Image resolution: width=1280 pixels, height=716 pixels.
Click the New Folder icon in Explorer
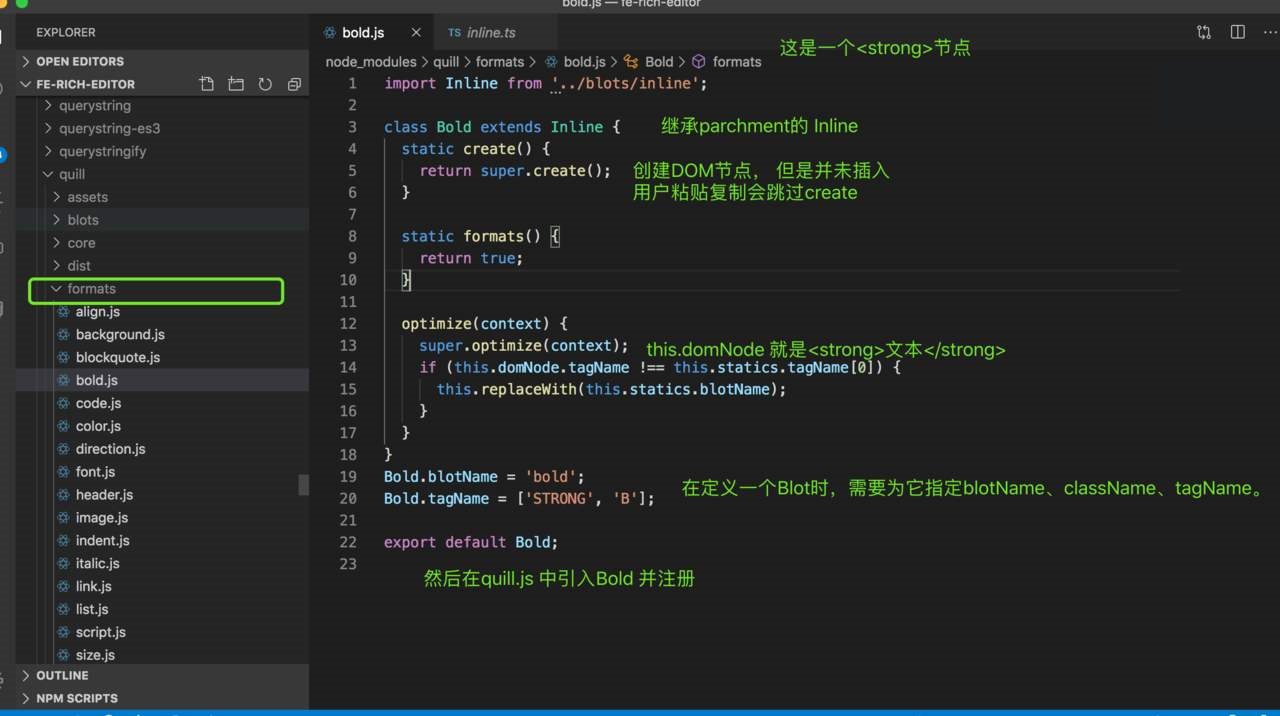[236, 84]
